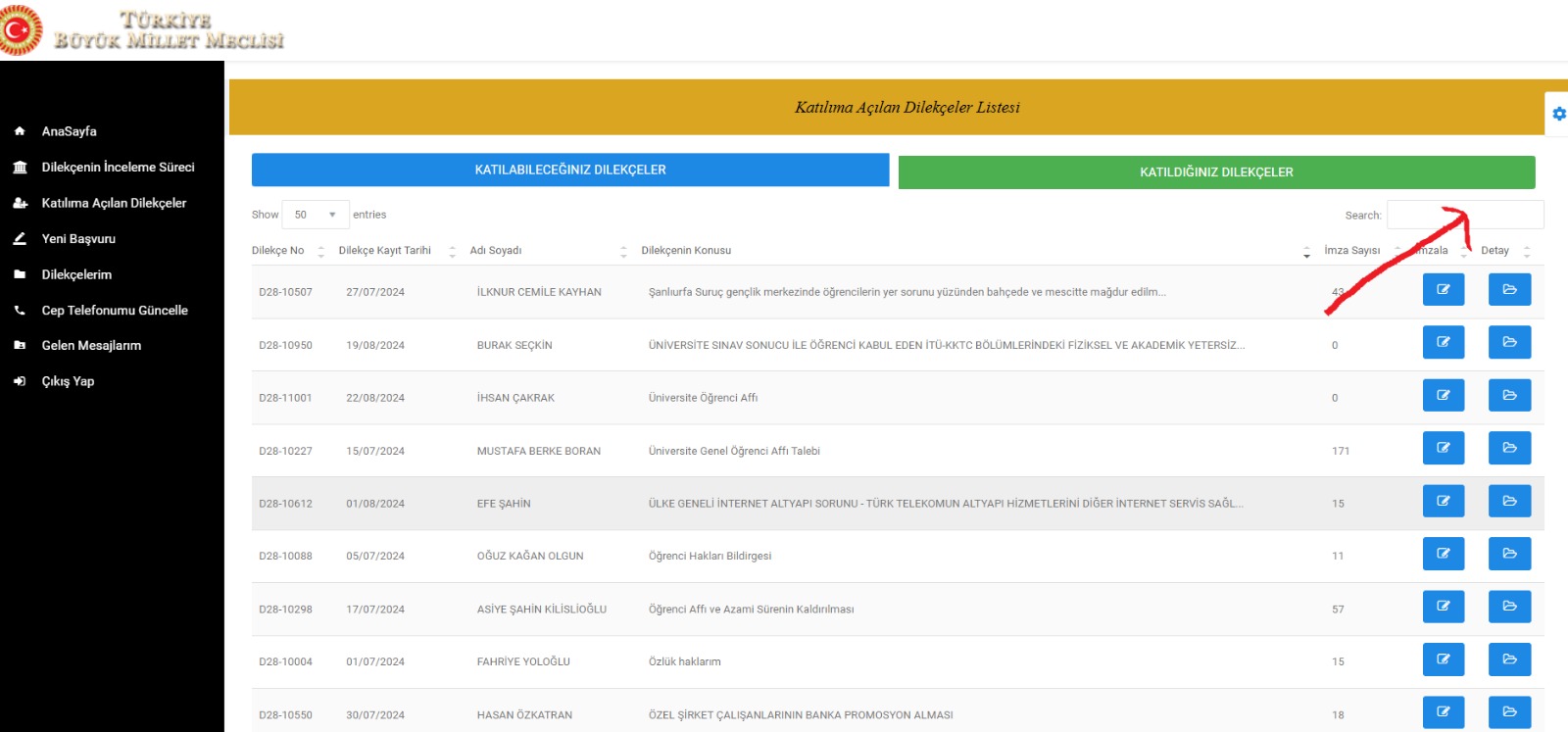Click sign icon for Özlük haklarım petition
1568x732 pixels.
[1443, 660]
